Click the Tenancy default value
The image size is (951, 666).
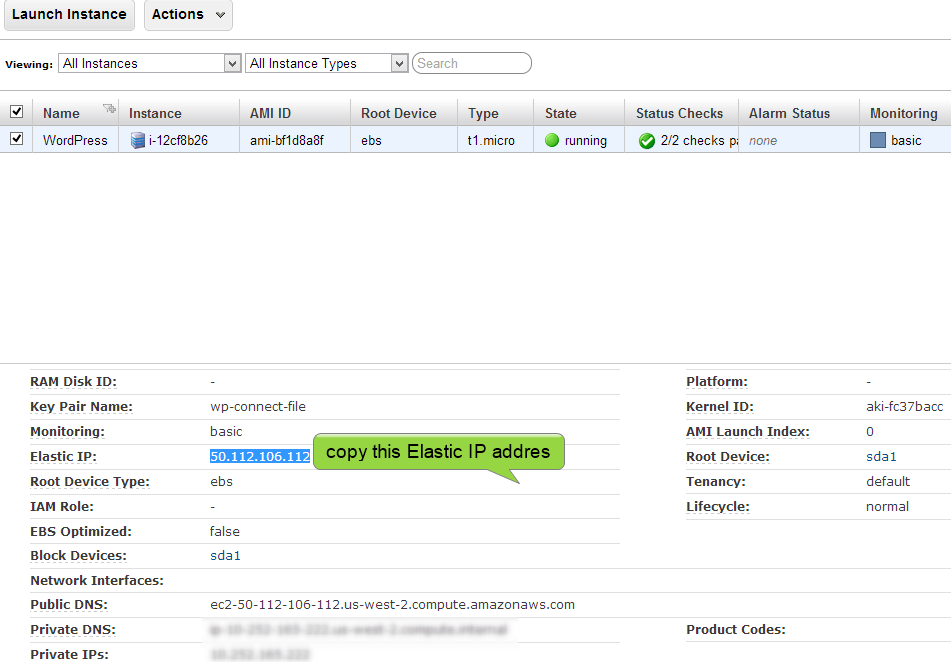[888, 482]
